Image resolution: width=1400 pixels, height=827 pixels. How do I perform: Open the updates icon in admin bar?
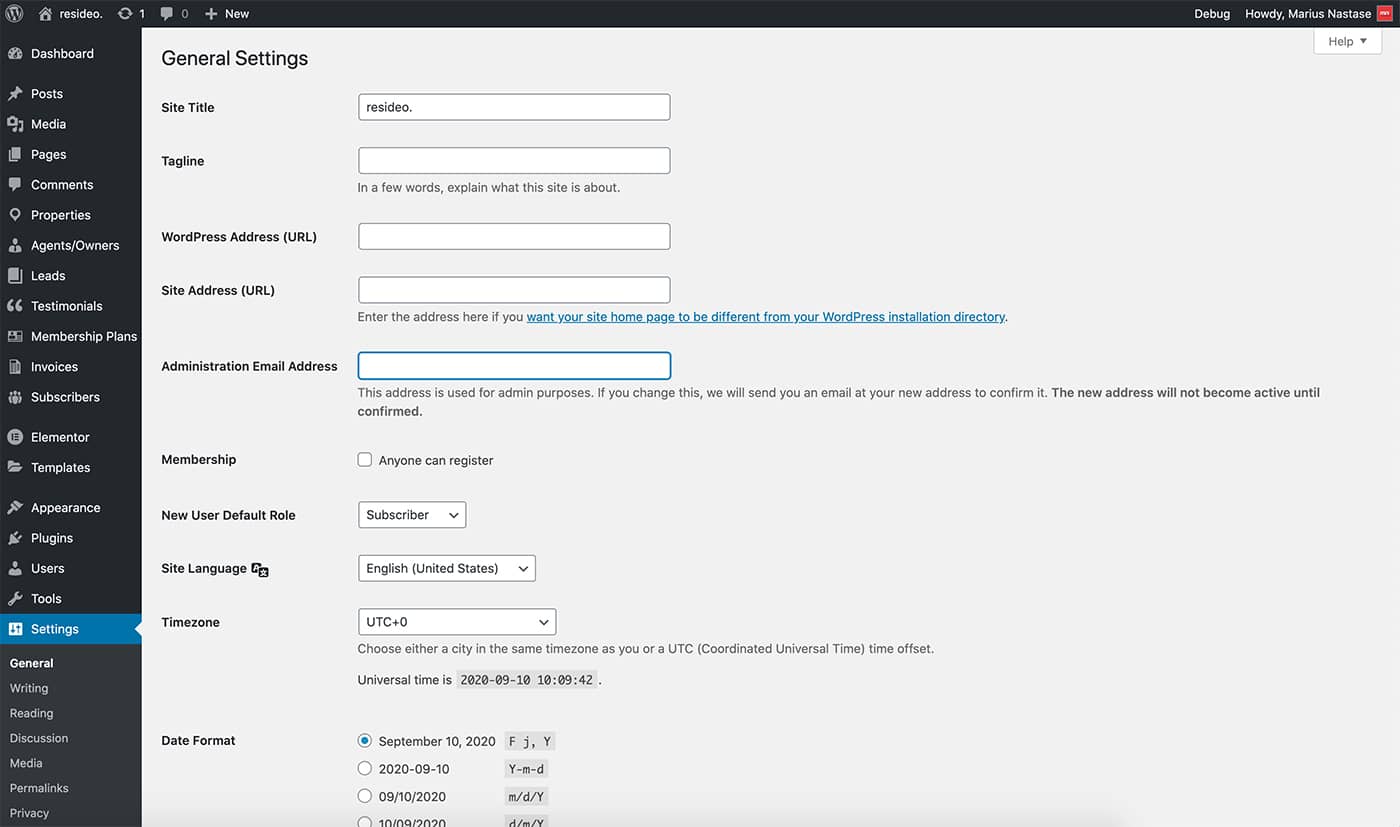coord(125,14)
